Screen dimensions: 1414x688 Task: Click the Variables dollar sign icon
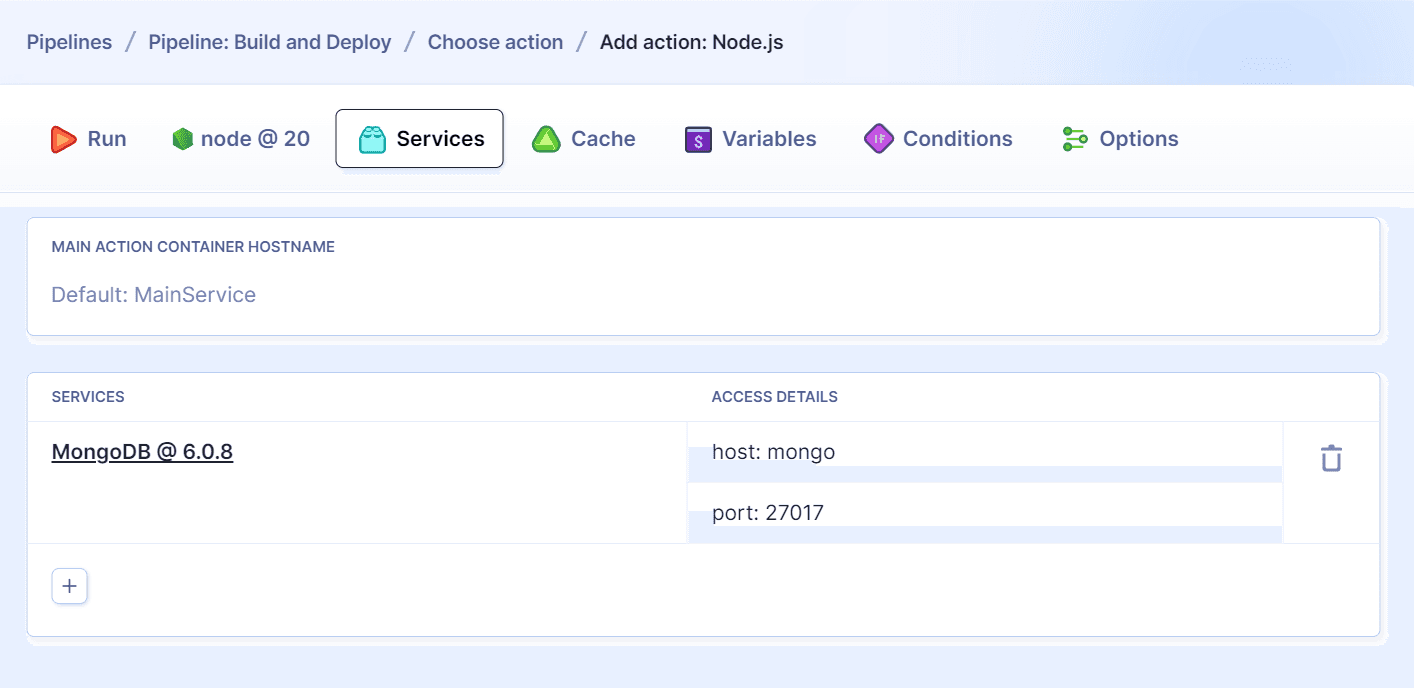[697, 139]
